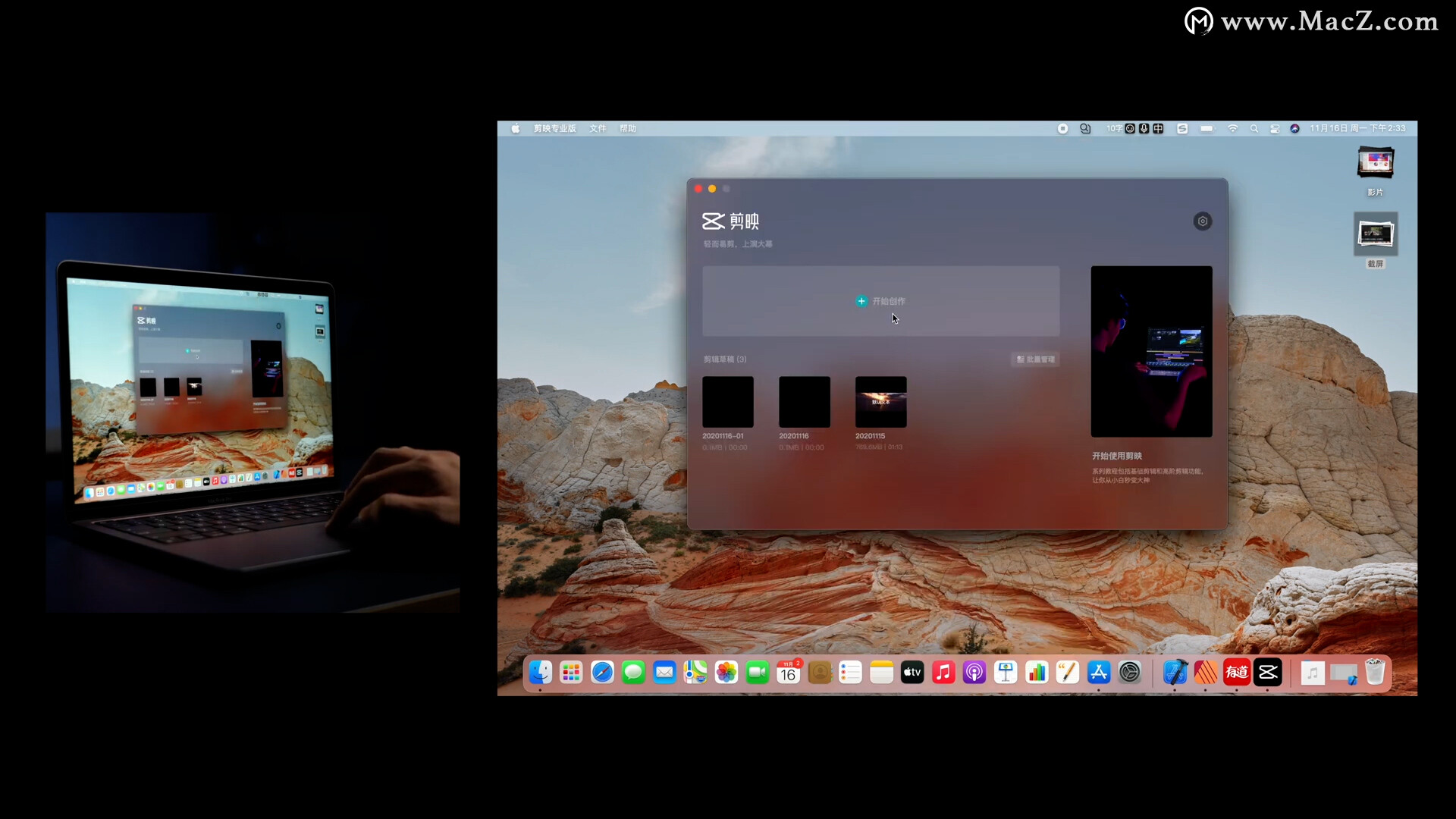Open Contacts in the Dock

[x=820, y=673]
